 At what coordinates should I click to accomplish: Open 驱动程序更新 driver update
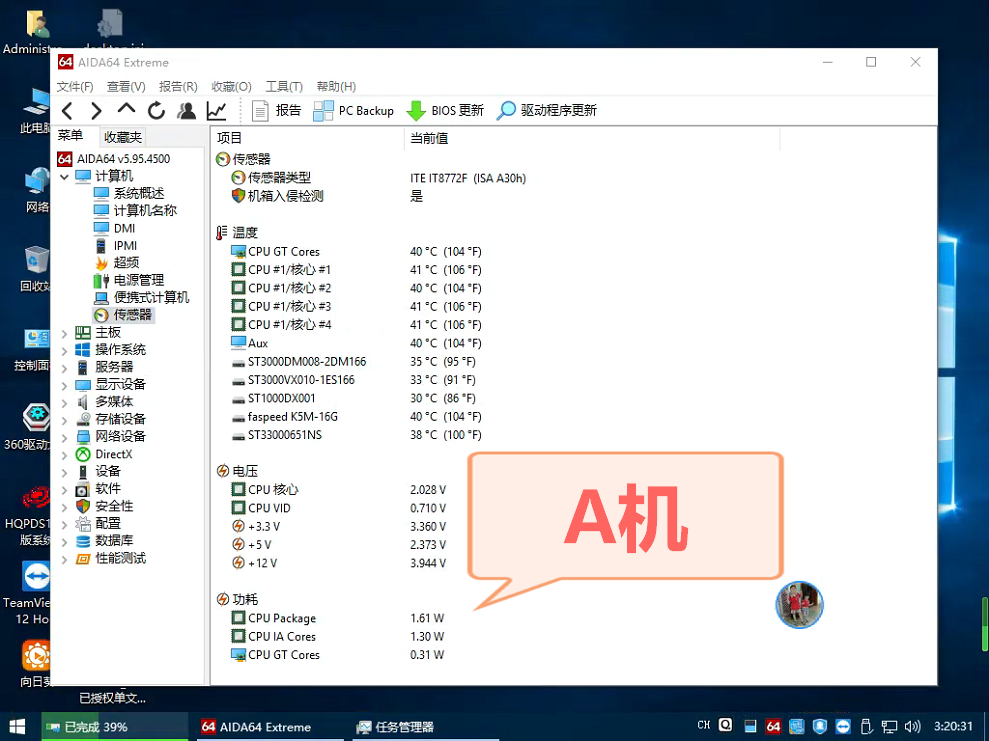(547, 111)
